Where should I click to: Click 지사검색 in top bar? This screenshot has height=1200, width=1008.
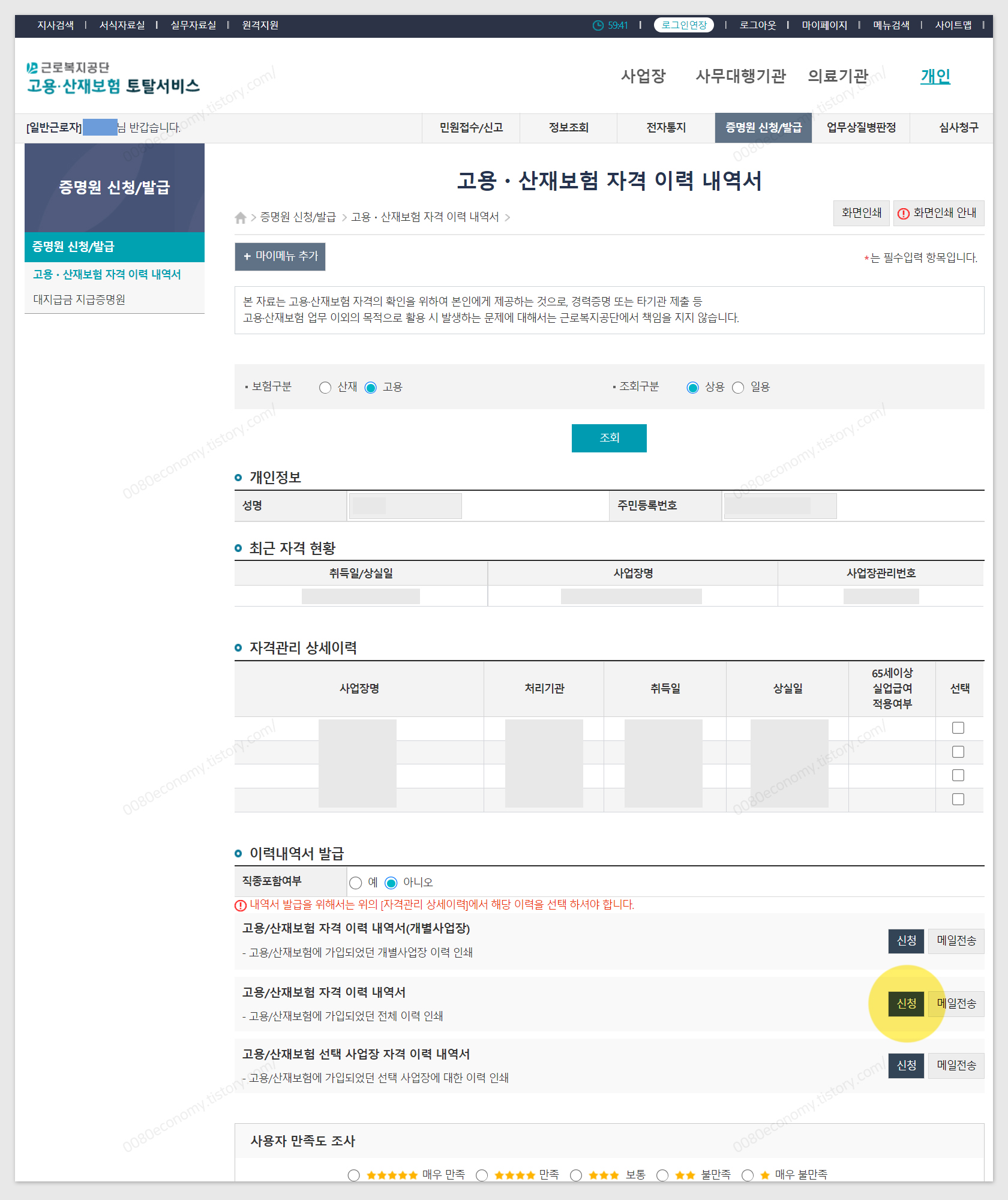56,25
